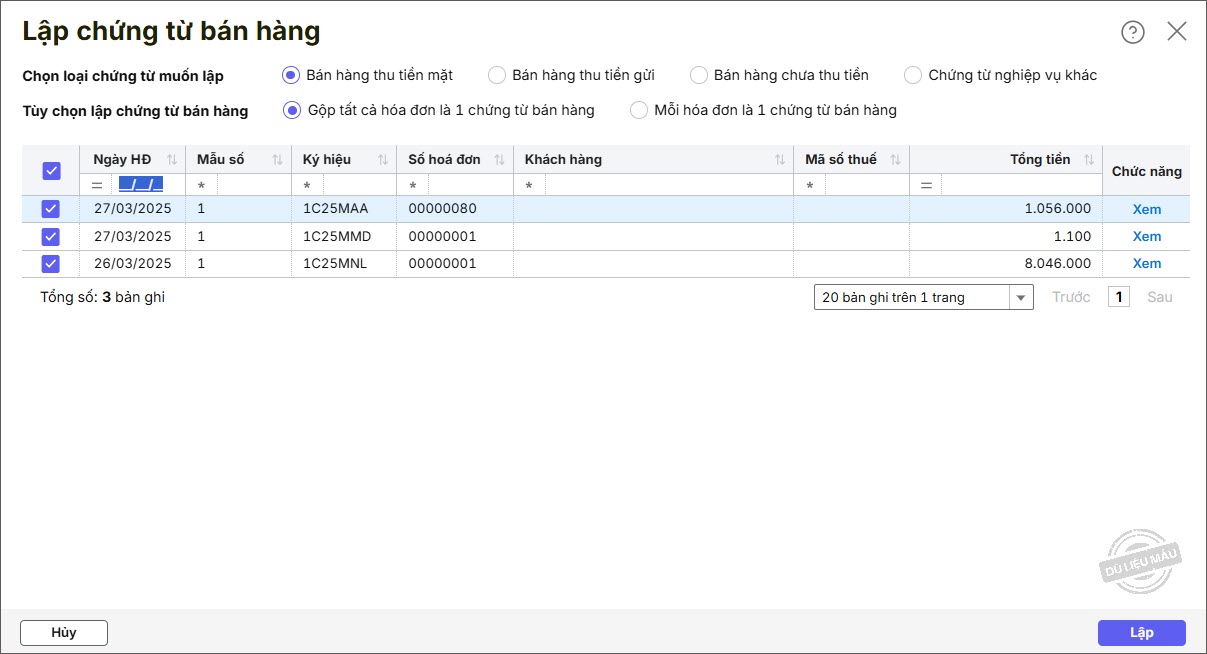The width and height of the screenshot is (1207, 654).
Task: Sort by Số hoá đơn column icon
Action: click(x=499, y=160)
